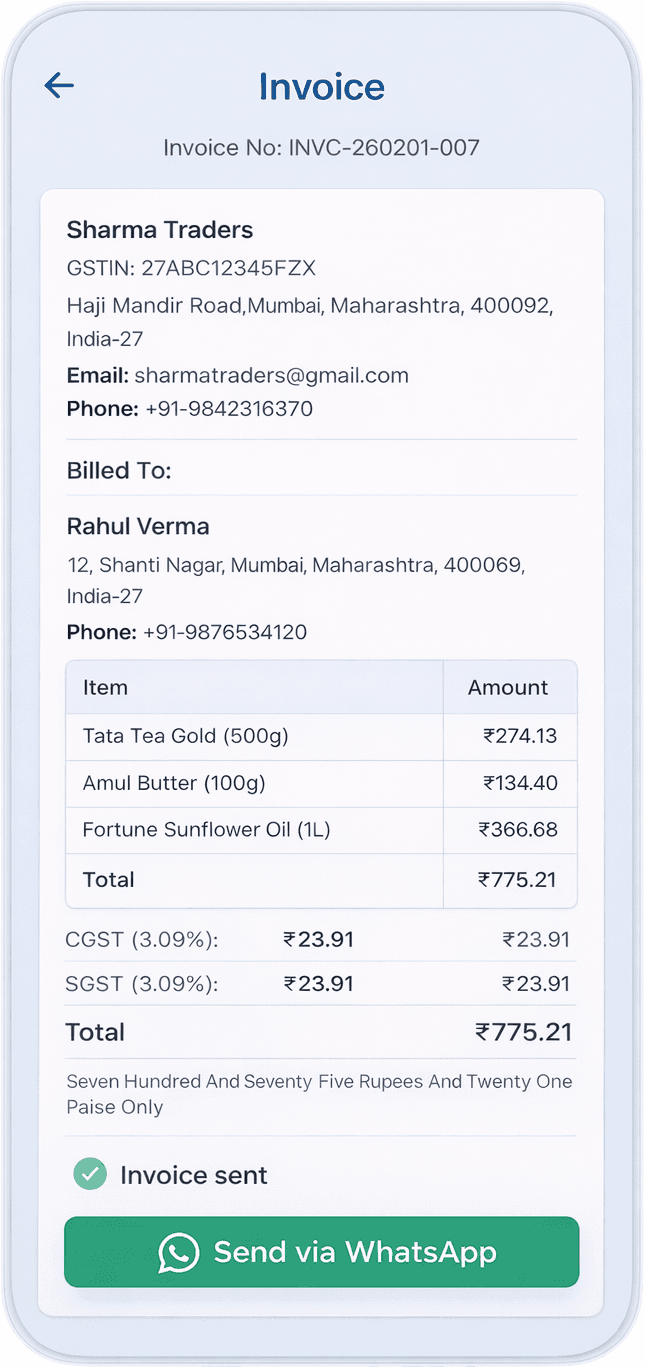
Task: Select the Fortune Sunflower Oil (1L) row
Action: pos(206,830)
